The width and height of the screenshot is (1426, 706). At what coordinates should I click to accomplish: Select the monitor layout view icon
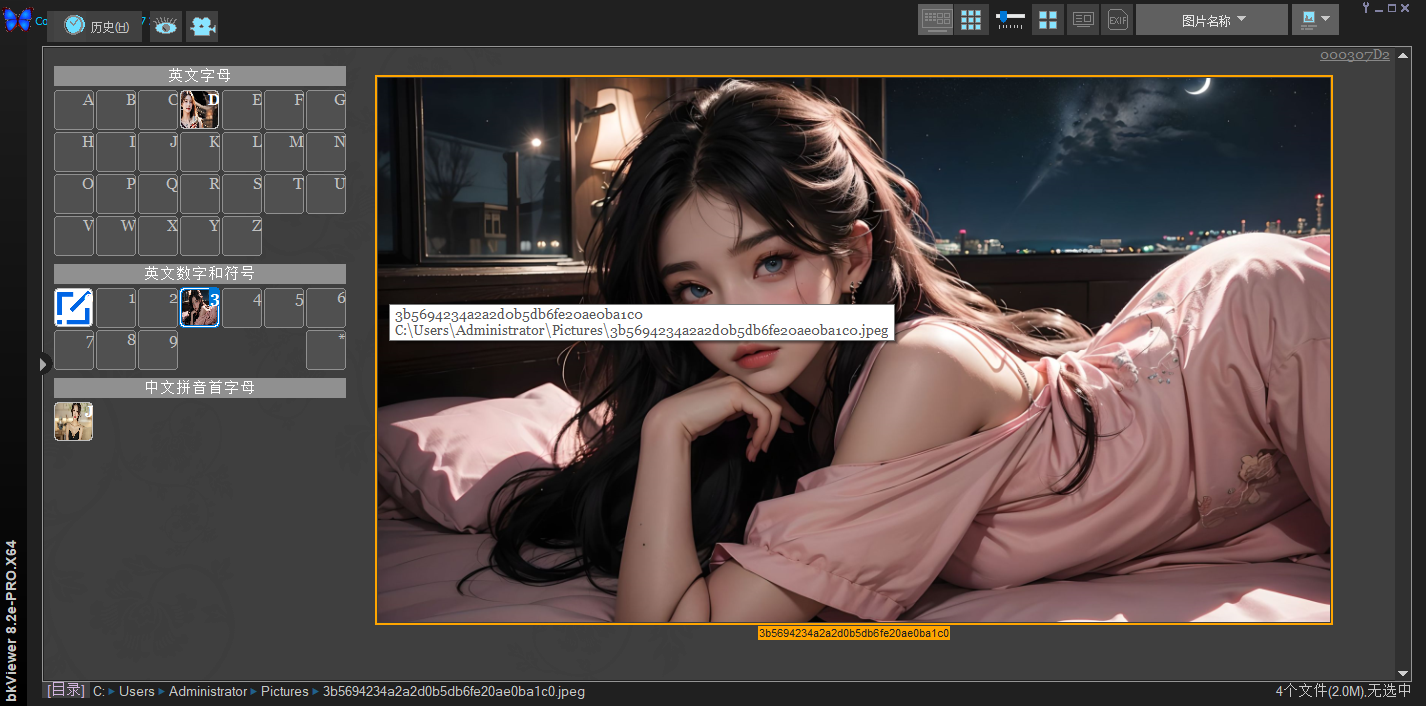pos(937,18)
